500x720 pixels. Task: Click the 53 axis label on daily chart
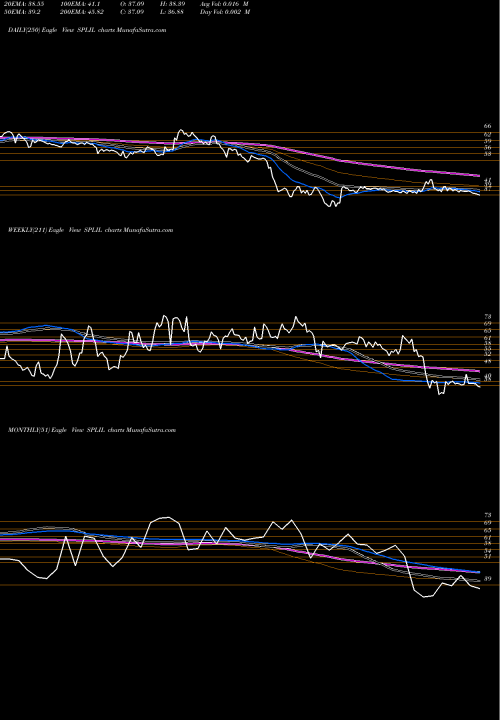pyautogui.click(x=488, y=154)
